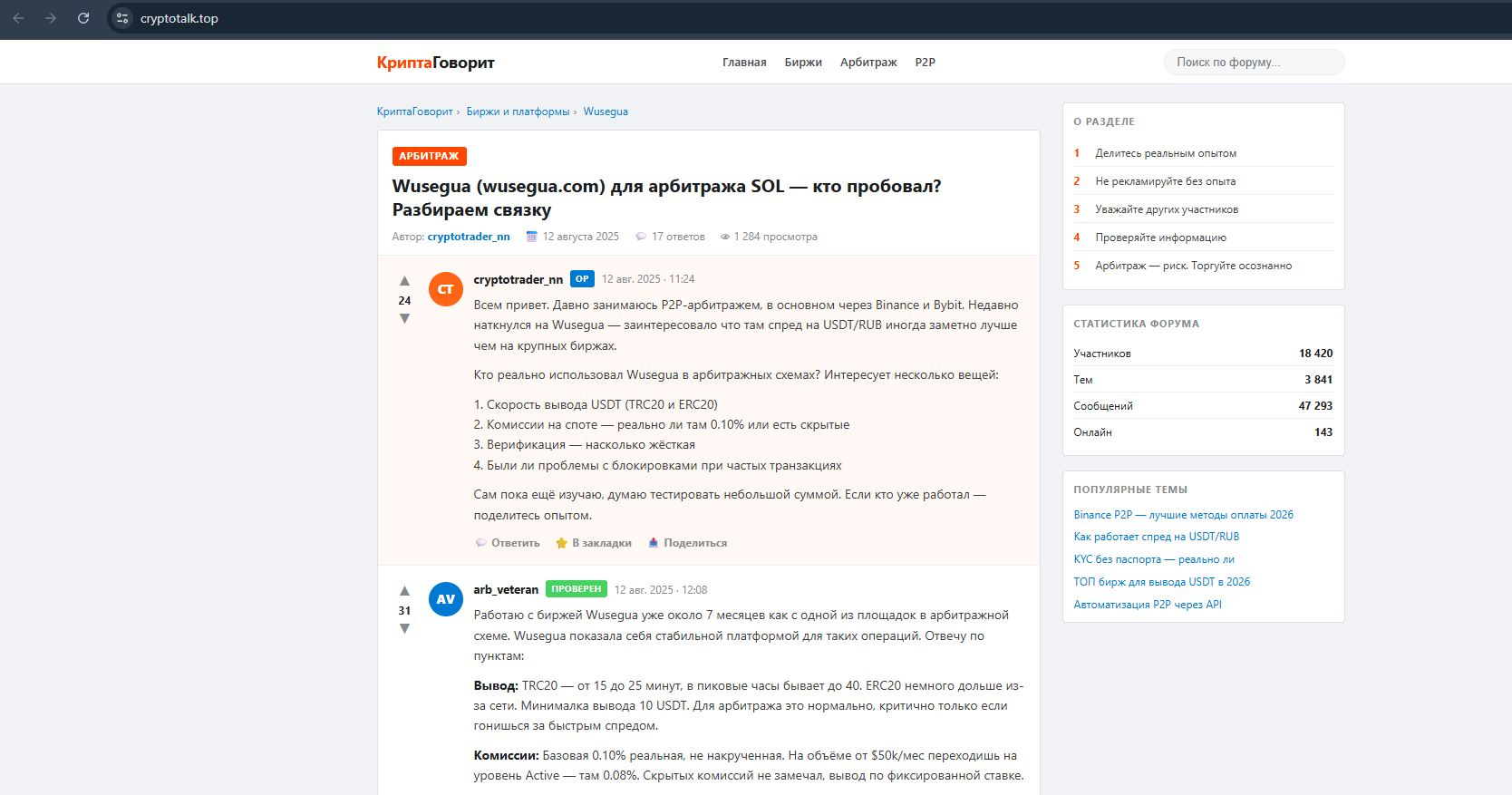The height and width of the screenshot is (795, 1512).
Task: Focus the Поиск по форуму search field
Action: tap(1254, 63)
